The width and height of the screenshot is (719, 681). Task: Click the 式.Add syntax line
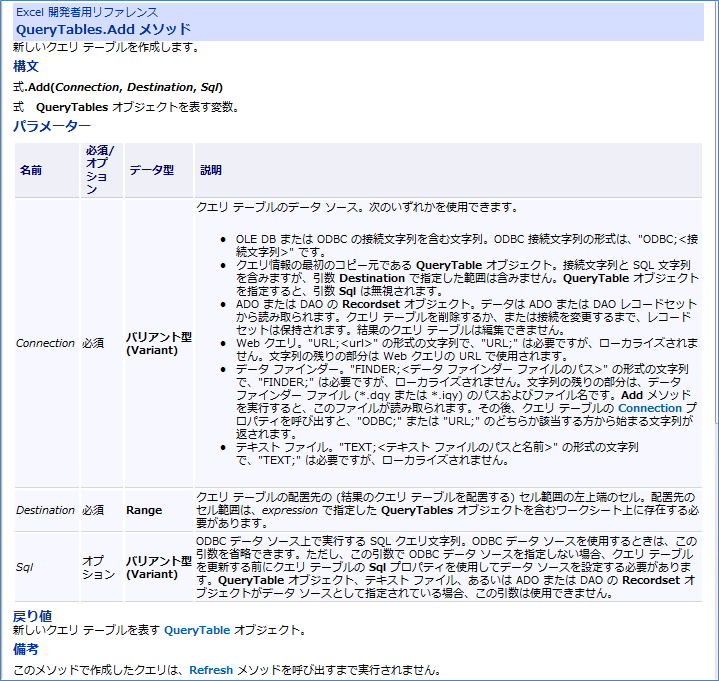pos(117,87)
